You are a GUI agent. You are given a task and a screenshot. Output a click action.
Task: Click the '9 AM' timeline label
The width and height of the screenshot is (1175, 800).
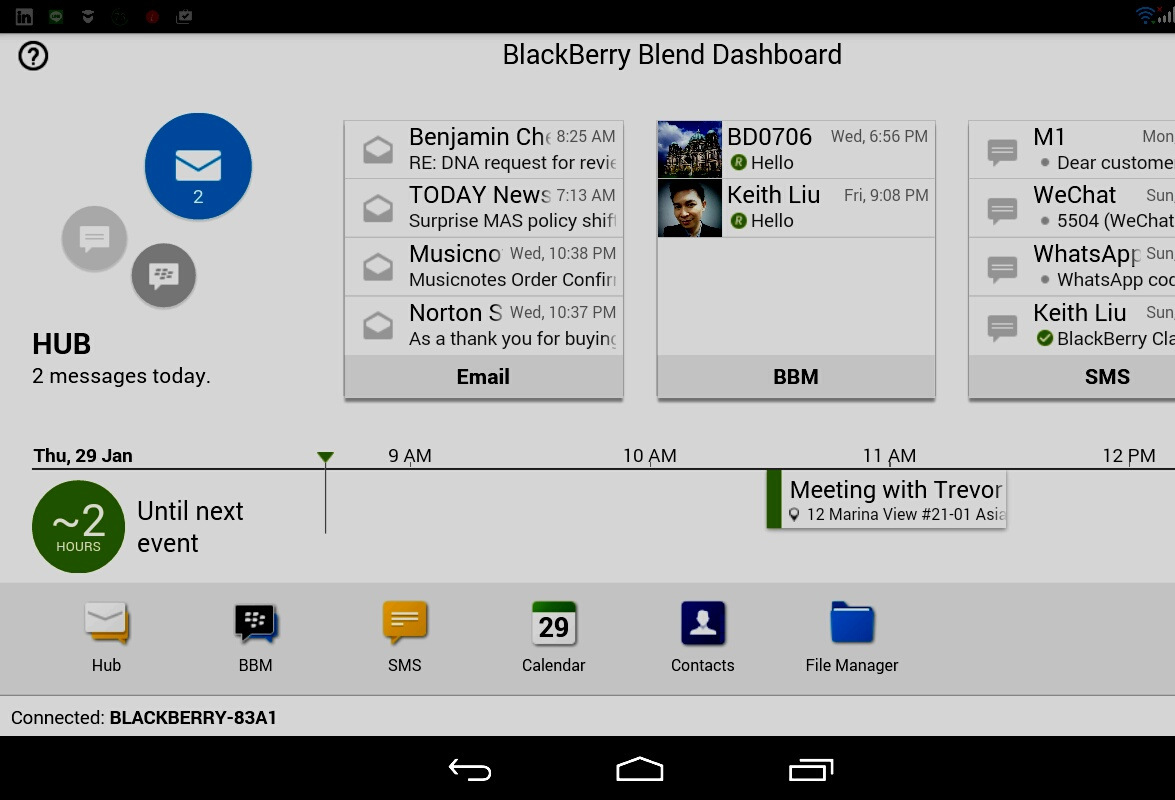[410, 455]
